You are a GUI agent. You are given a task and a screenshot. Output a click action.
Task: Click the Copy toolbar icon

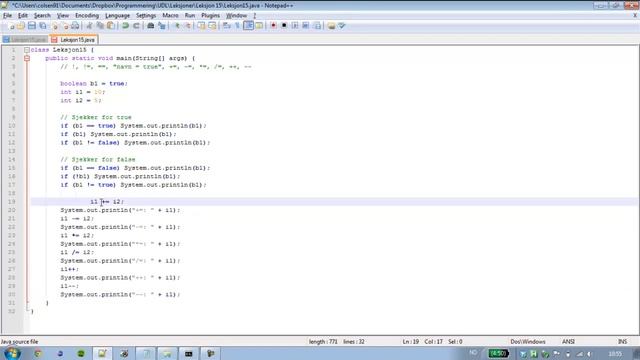100,26
